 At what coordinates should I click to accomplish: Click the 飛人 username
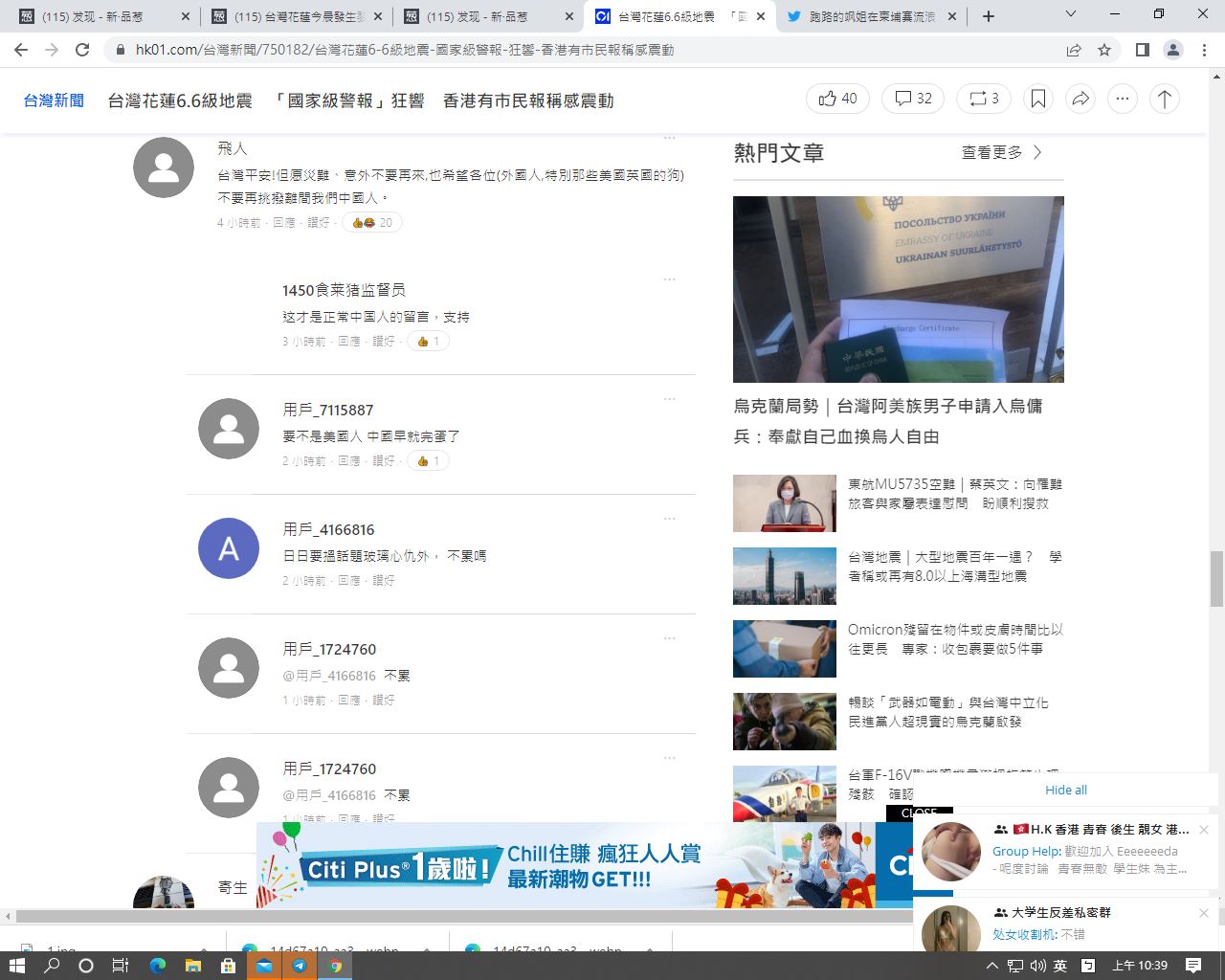click(x=233, y=148)
